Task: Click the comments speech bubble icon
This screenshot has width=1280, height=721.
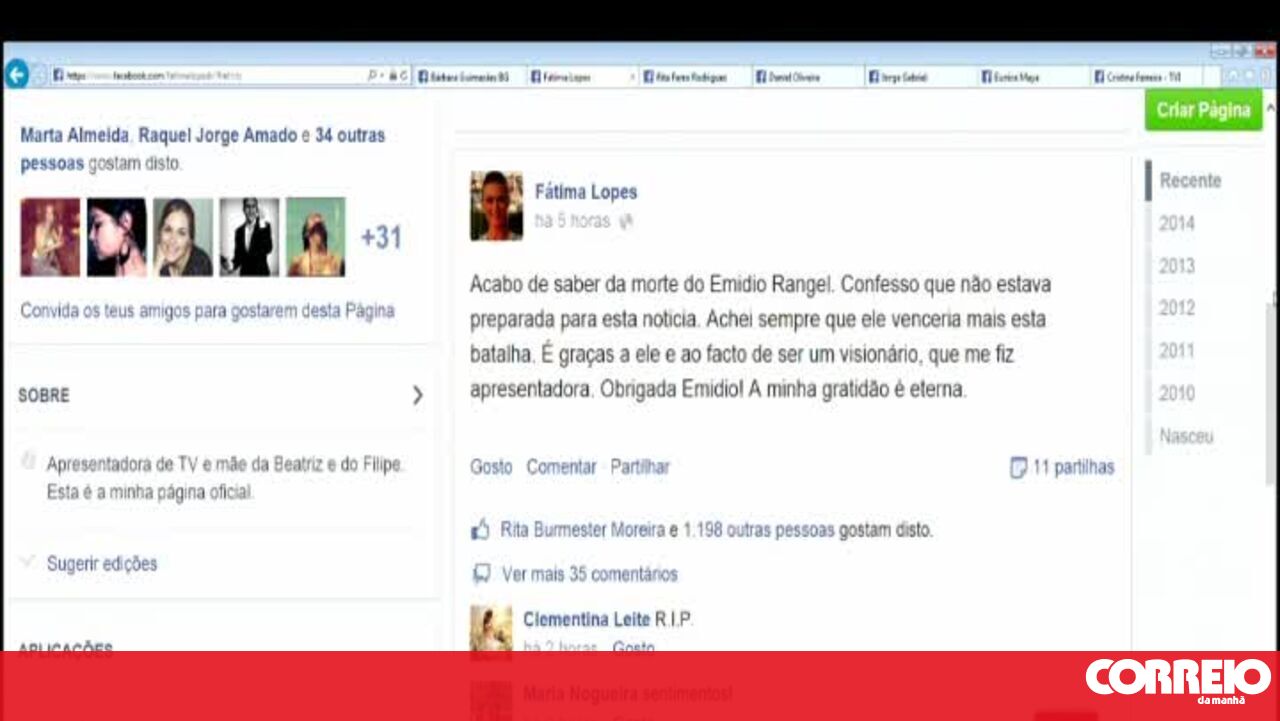Action: (482, 574)
